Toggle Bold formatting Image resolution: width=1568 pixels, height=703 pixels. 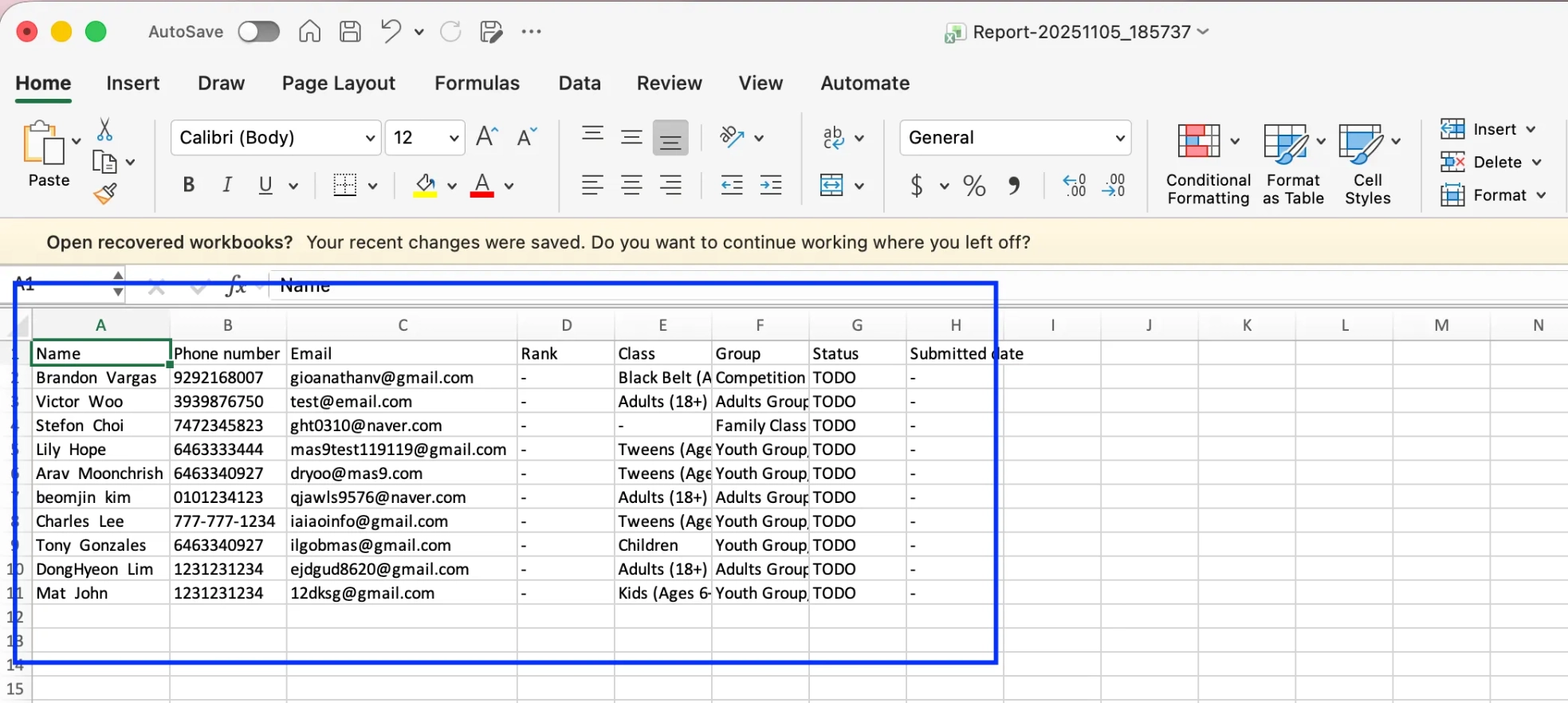pyautogui.click(x=188, y=185)
